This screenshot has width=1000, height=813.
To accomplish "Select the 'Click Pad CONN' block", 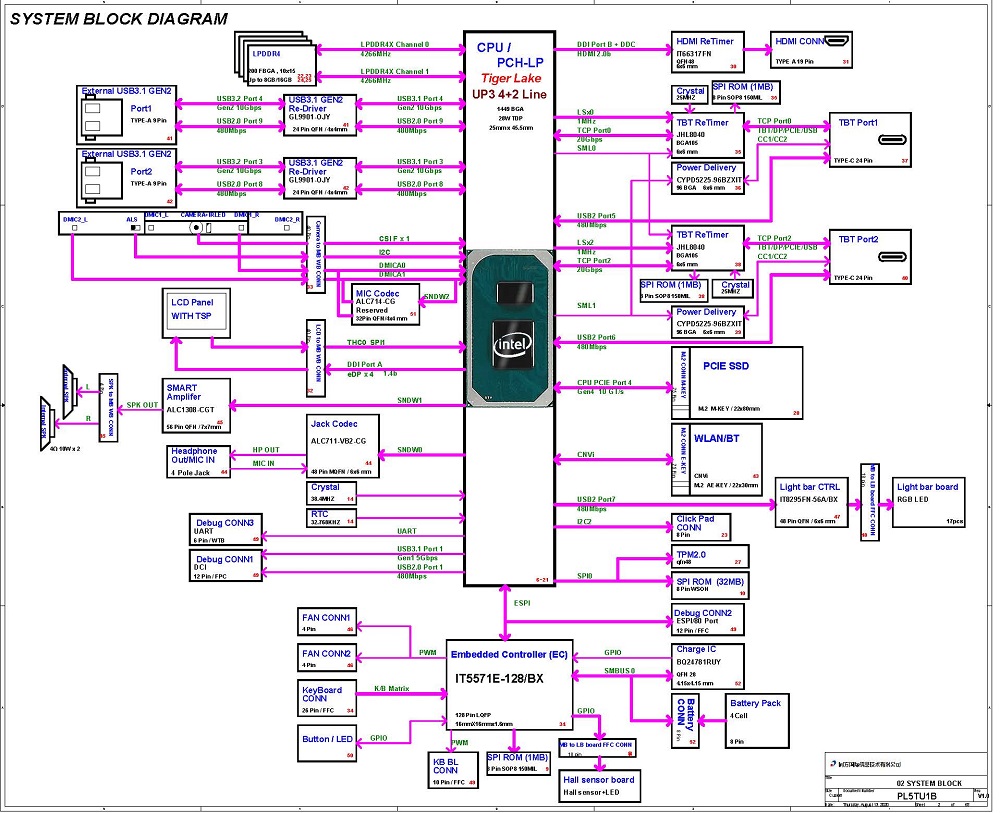I will (x=700, y=527).
